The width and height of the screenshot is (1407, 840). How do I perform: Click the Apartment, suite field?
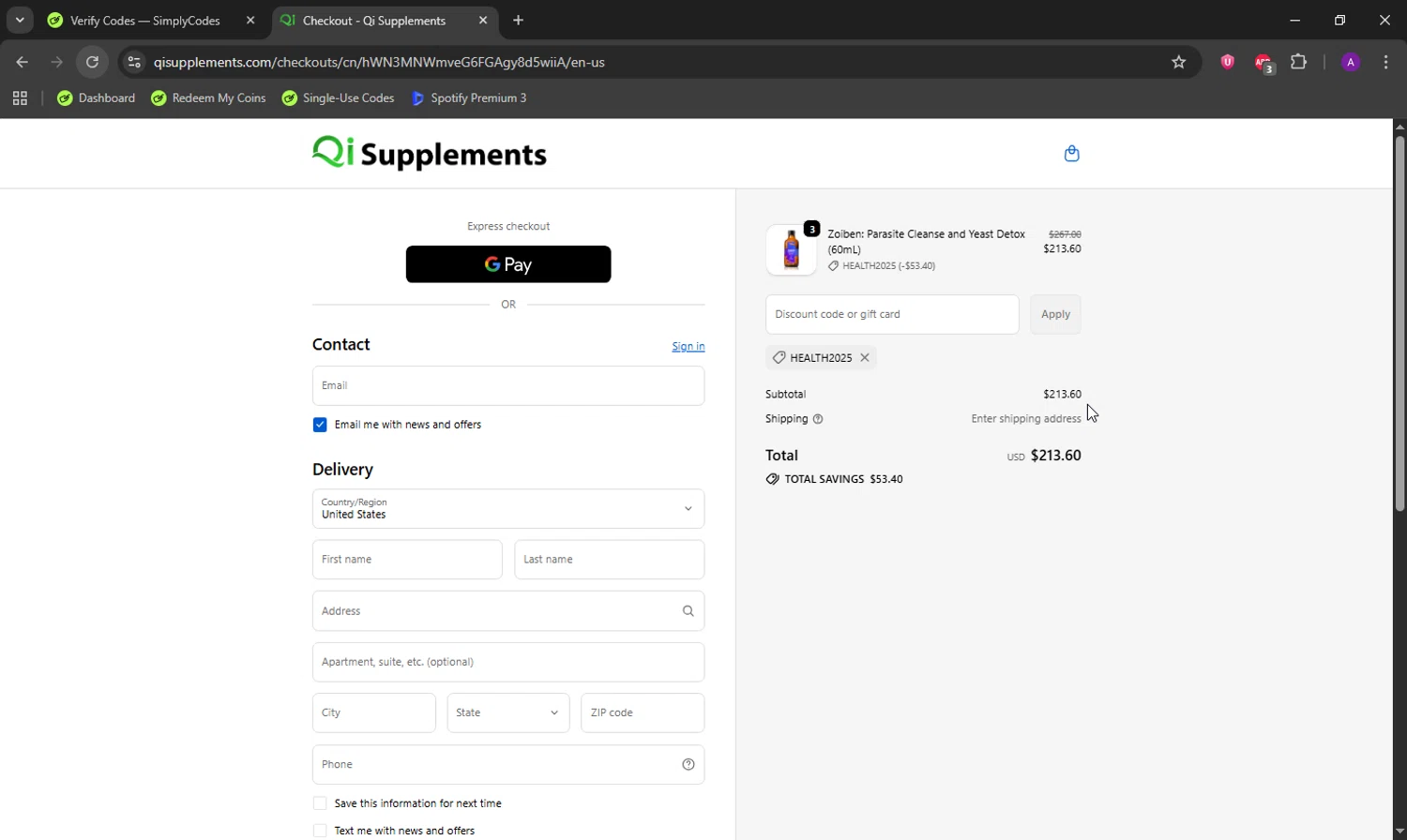pyautogui.click(x=508, y=662)
